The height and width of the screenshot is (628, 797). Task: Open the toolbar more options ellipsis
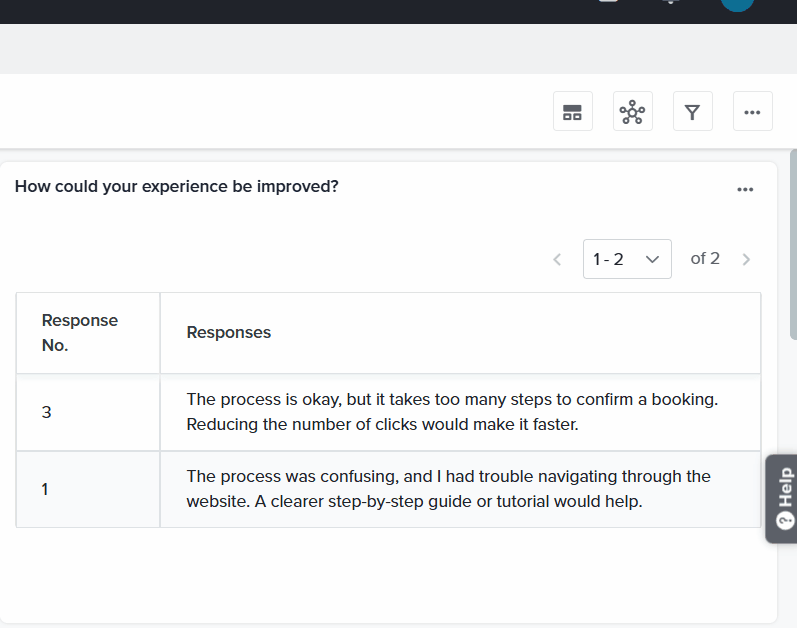coord(753,111)
